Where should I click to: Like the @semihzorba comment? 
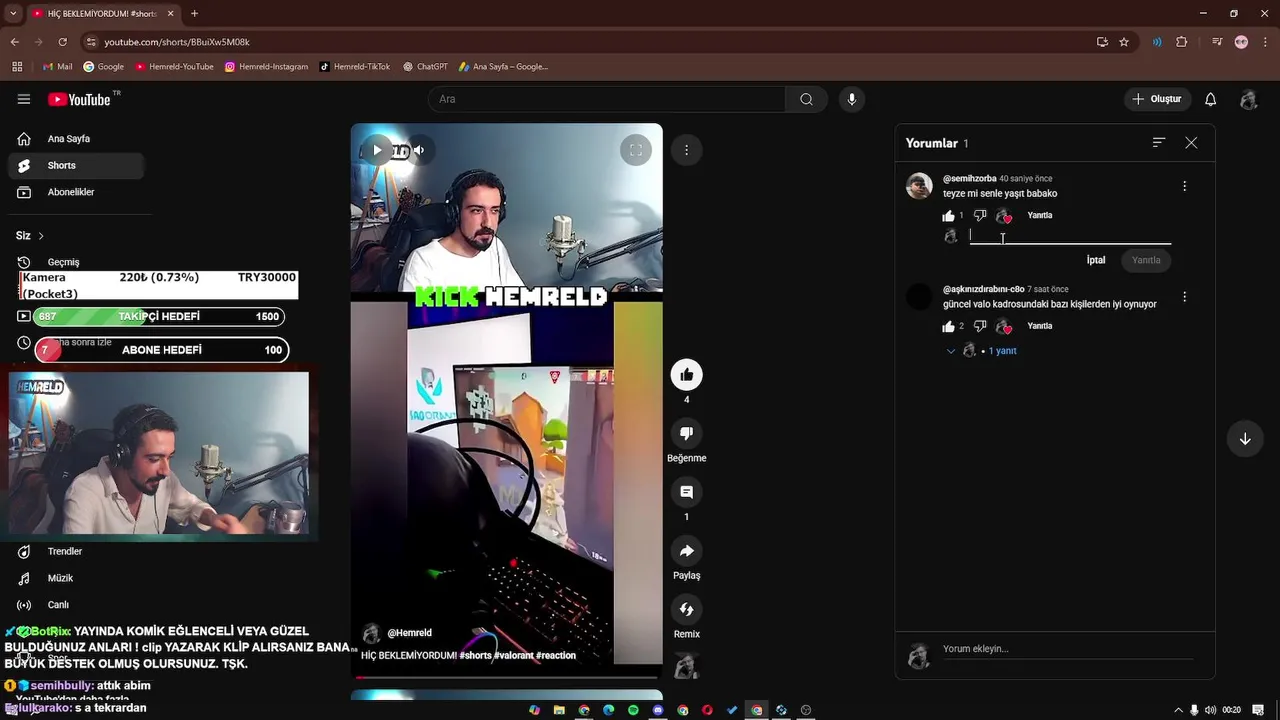click(948, 216)
